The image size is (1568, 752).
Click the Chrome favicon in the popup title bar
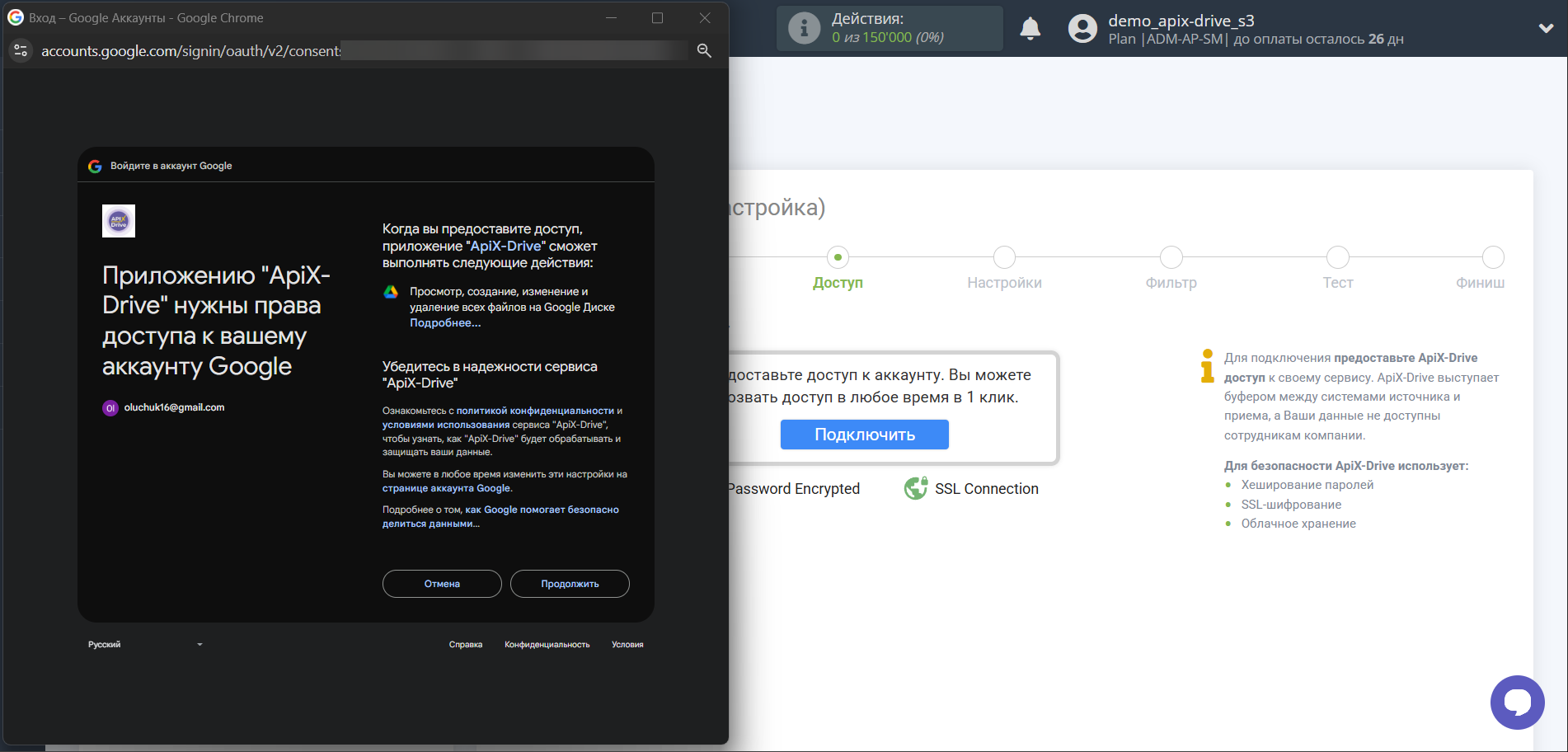click(x=16, y=17)
